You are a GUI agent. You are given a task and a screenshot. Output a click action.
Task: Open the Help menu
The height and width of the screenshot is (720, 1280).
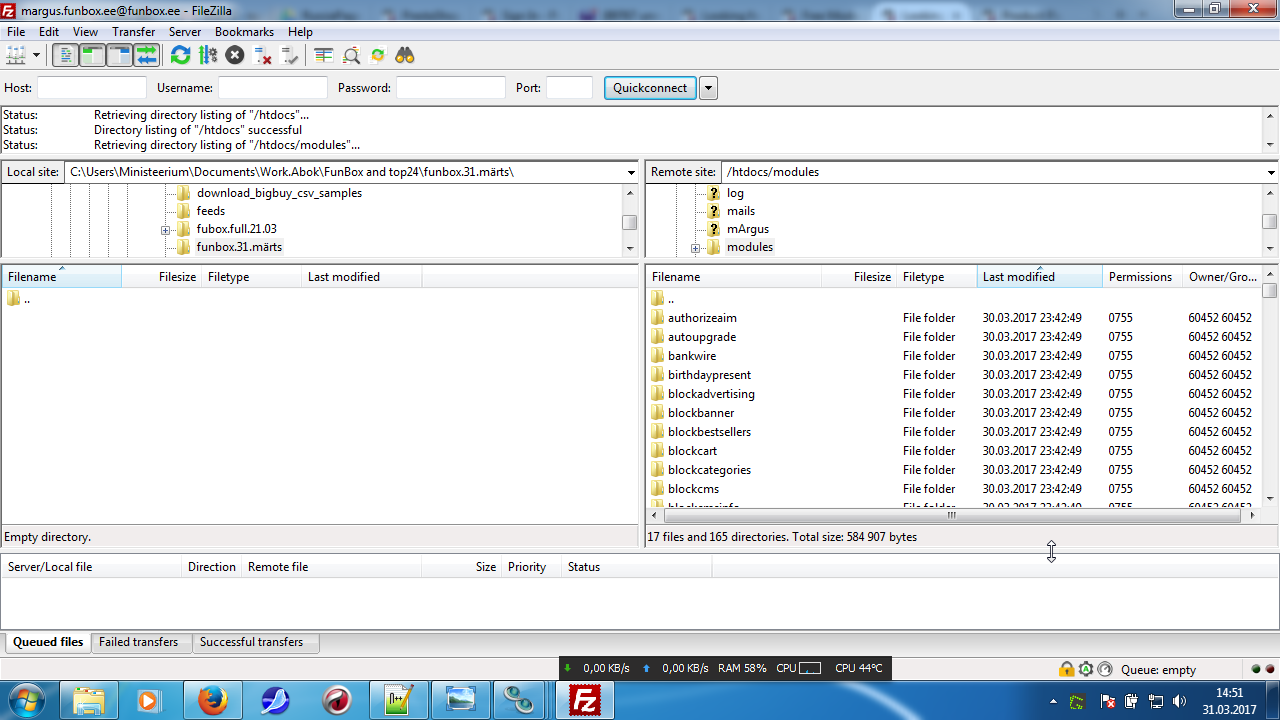pyautogui.click(x=300, y=32)
